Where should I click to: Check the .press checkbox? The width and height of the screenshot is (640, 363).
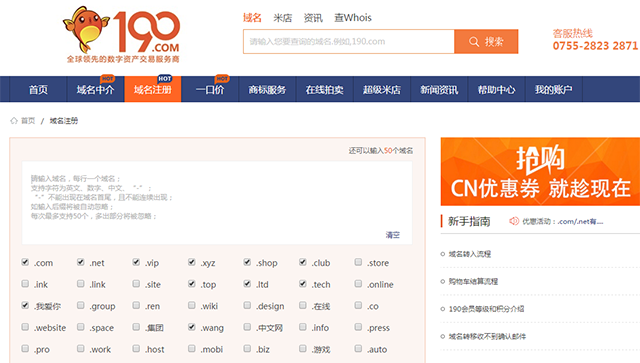[x=358, y=327]
